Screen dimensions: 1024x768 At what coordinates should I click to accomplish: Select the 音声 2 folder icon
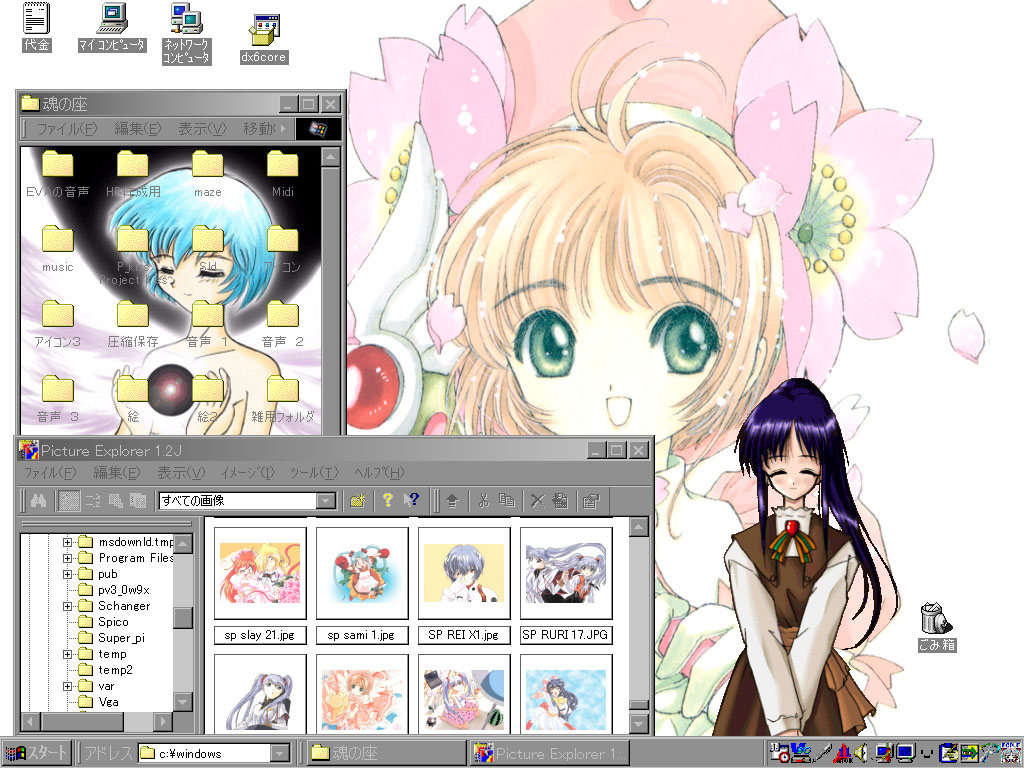(x=283, y=324)
